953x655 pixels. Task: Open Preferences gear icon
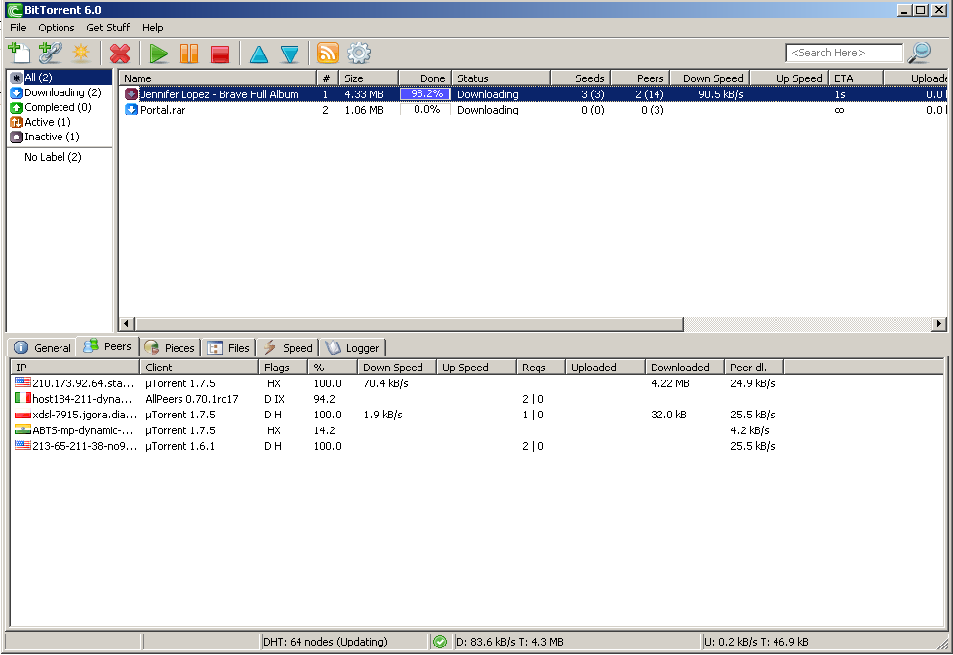coord(359,53)
